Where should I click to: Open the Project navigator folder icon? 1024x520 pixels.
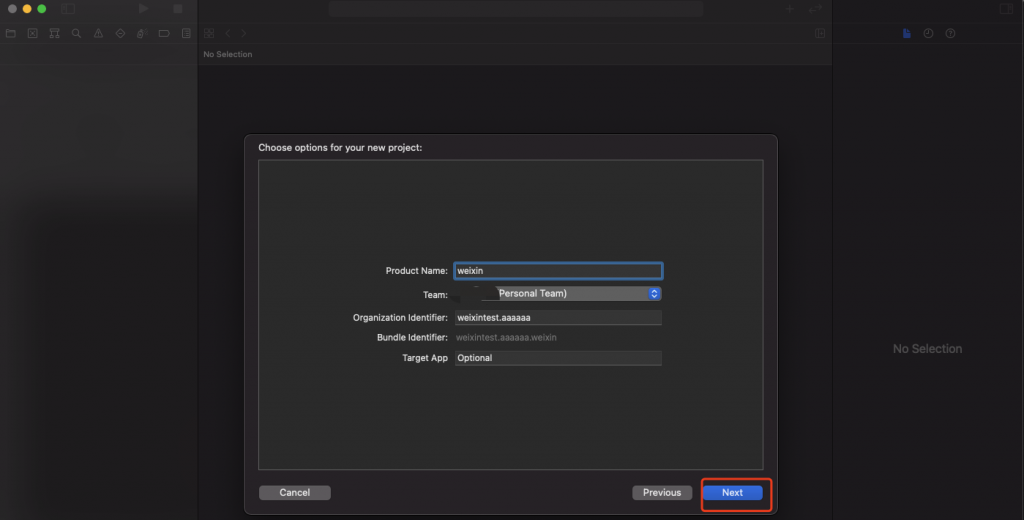coord(10,33)
